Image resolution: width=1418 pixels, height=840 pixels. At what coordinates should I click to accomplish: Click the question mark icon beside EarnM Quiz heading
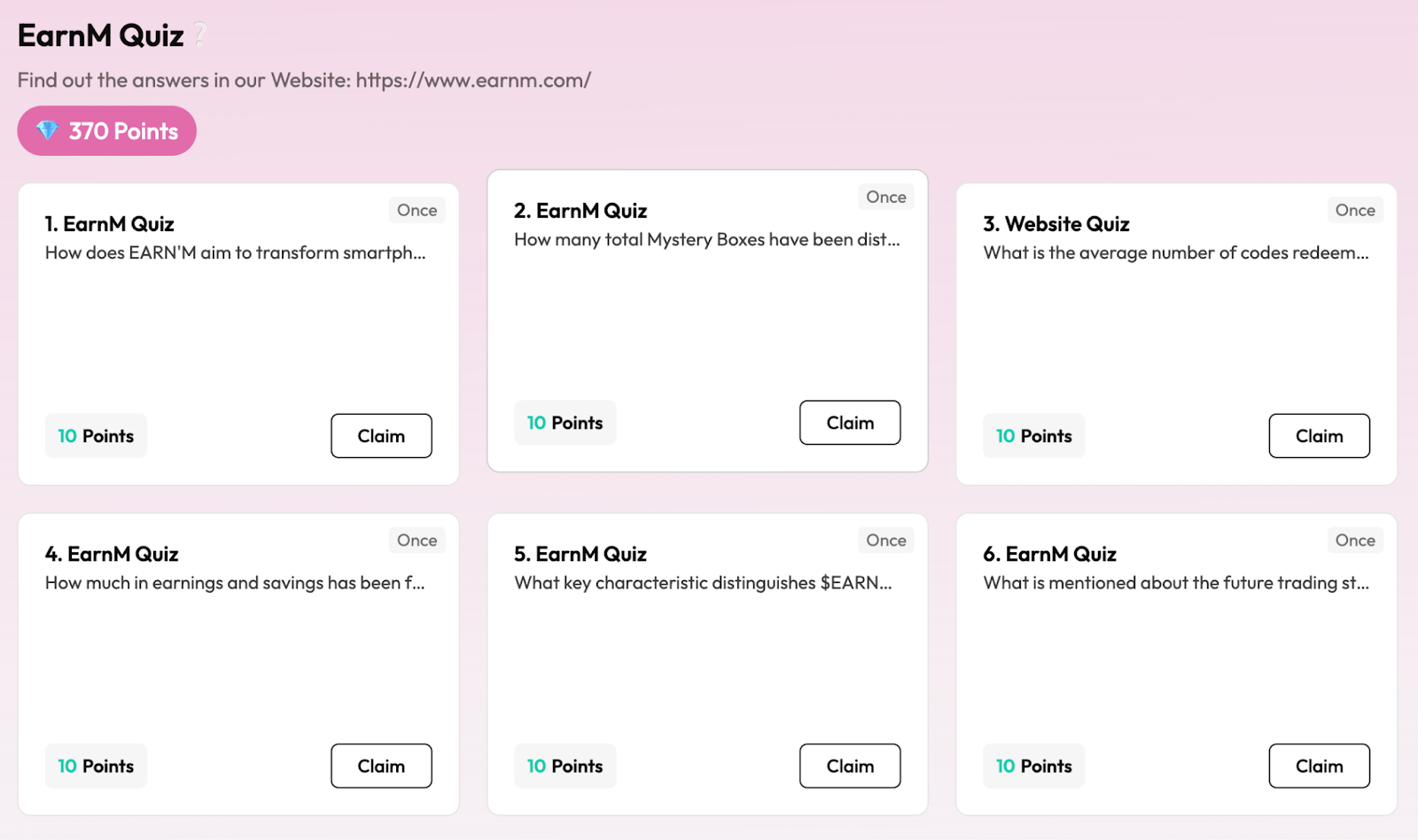tap(200, 35)
